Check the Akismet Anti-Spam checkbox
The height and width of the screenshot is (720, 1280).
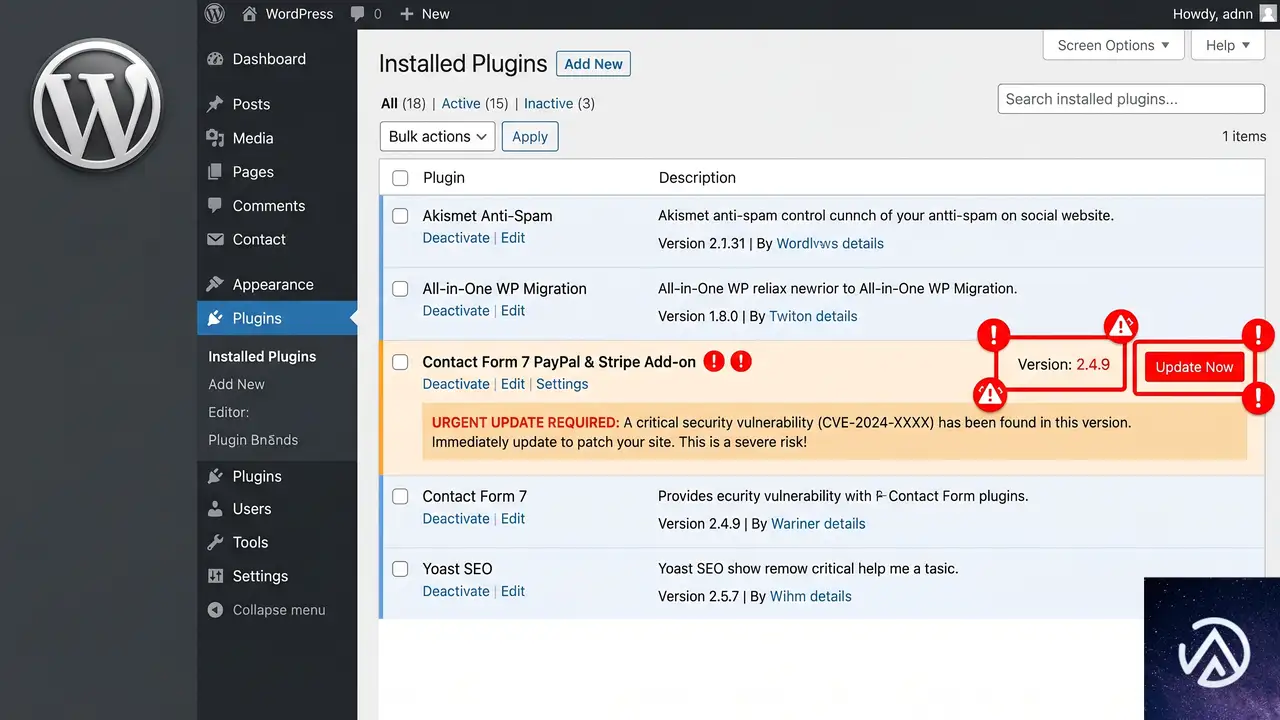(x=400, y=215)
